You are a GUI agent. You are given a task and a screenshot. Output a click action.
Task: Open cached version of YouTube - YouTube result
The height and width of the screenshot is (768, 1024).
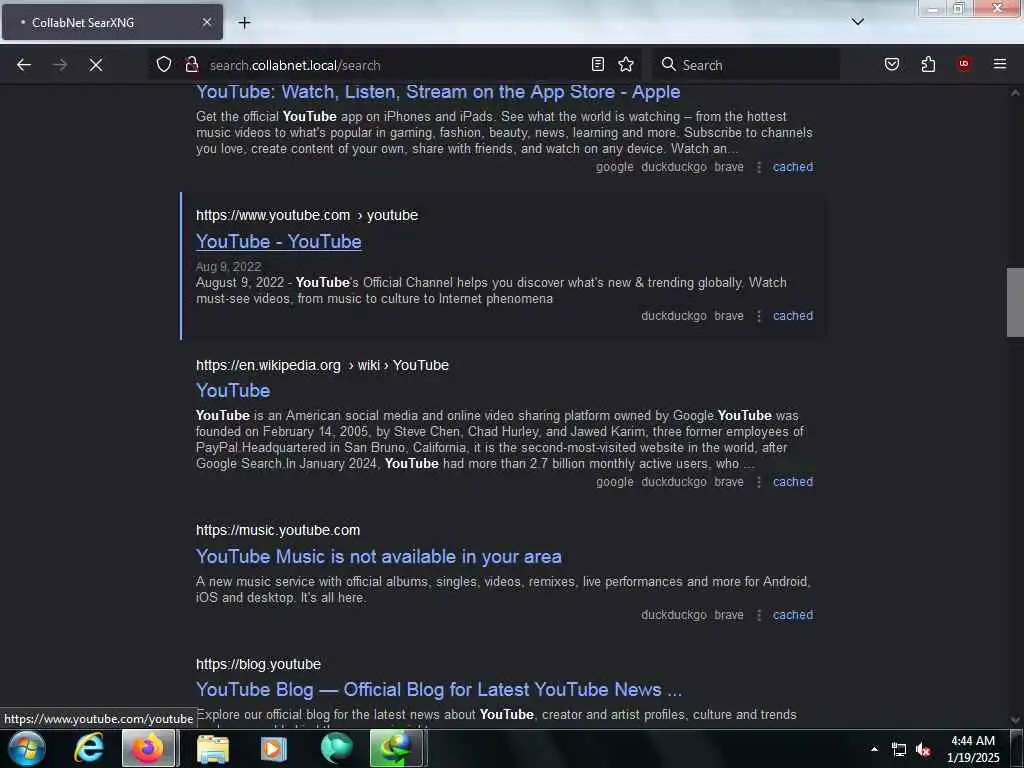tap(793, 316)
